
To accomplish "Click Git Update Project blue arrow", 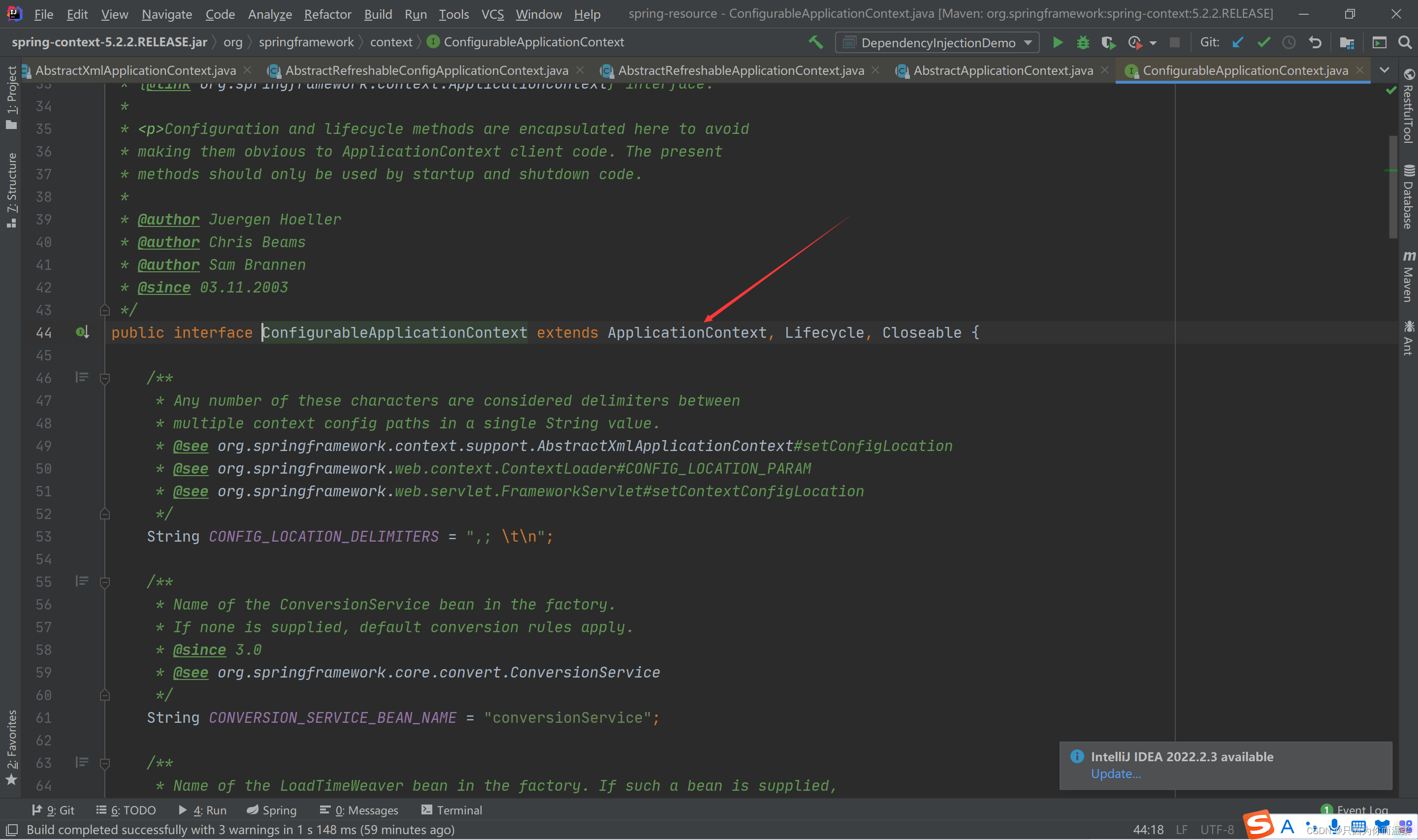I will 1237,42.
